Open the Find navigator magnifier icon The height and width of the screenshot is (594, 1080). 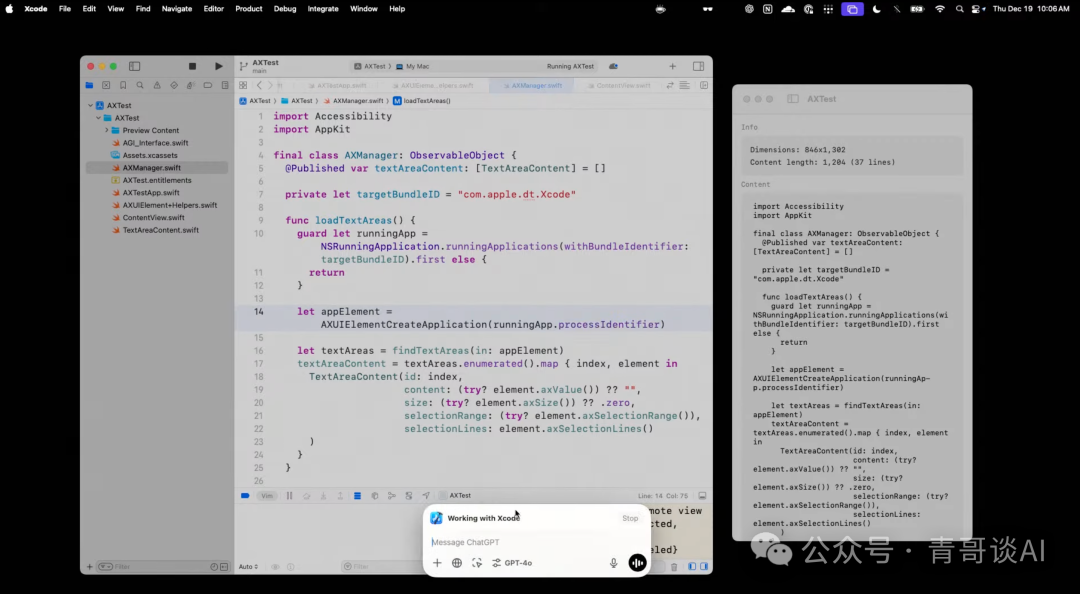click(x=138, y=86)
